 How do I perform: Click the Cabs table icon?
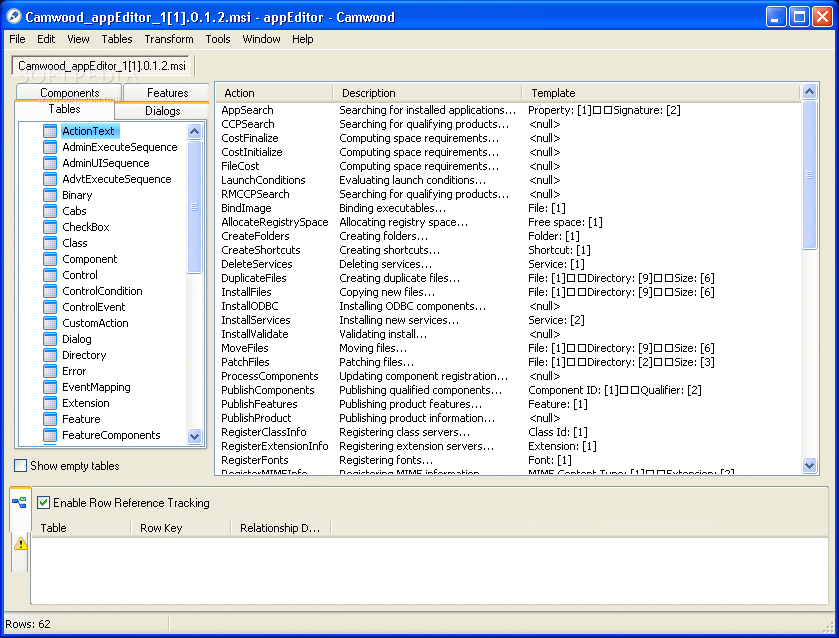[x=50, y=211]
